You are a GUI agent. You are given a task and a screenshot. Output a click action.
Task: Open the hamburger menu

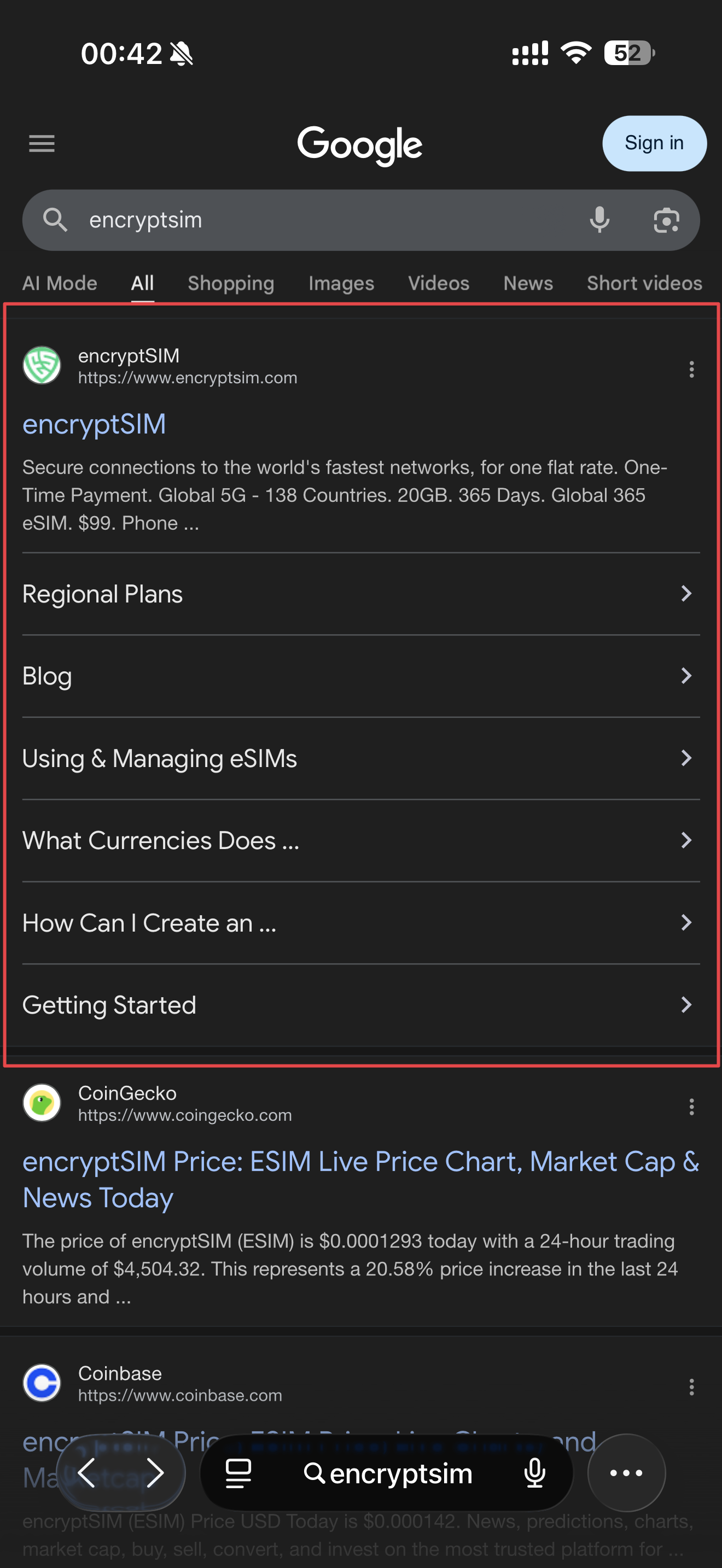42,144
